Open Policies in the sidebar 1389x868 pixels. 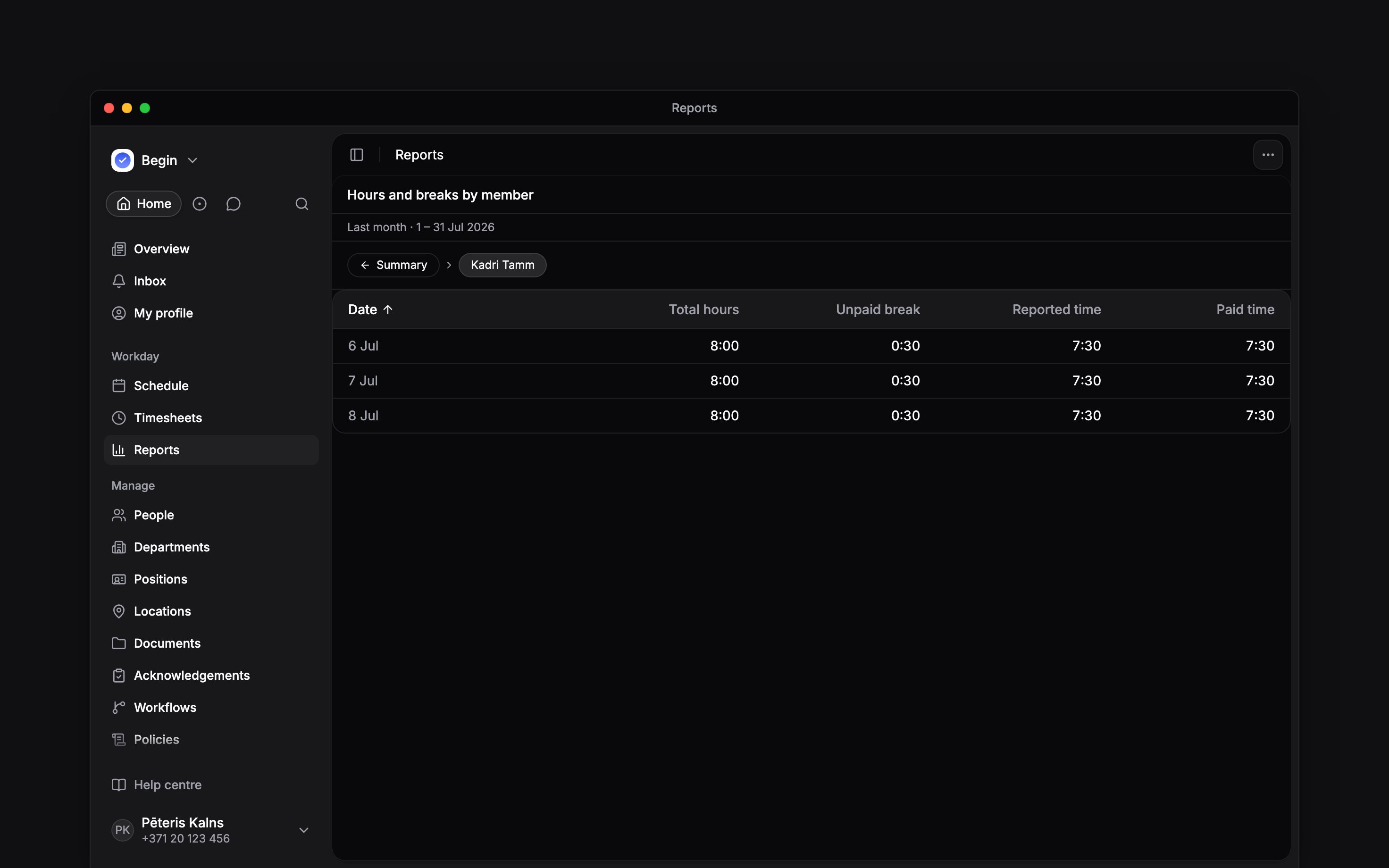[x=211, y=740]
